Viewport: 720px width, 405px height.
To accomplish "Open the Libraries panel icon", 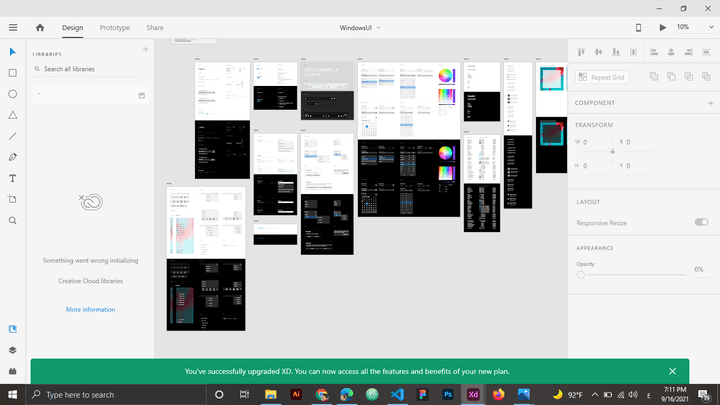I will click(x=13, y=329).
